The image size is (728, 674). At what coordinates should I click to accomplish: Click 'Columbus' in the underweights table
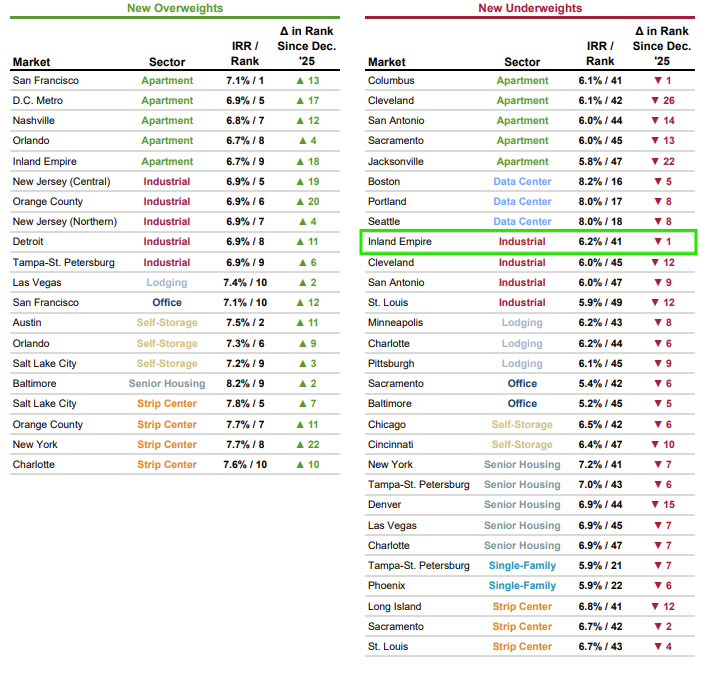click(x=391, y=80)
